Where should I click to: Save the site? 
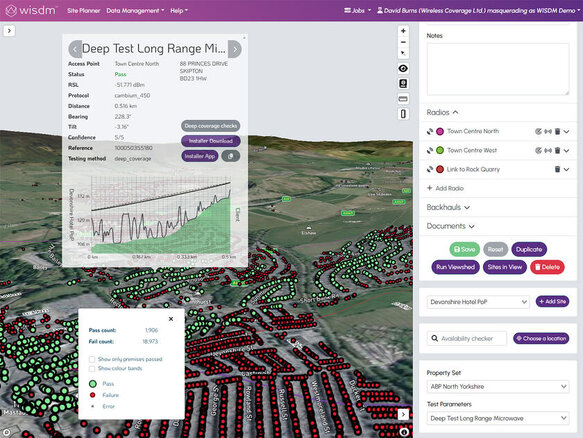464,249
